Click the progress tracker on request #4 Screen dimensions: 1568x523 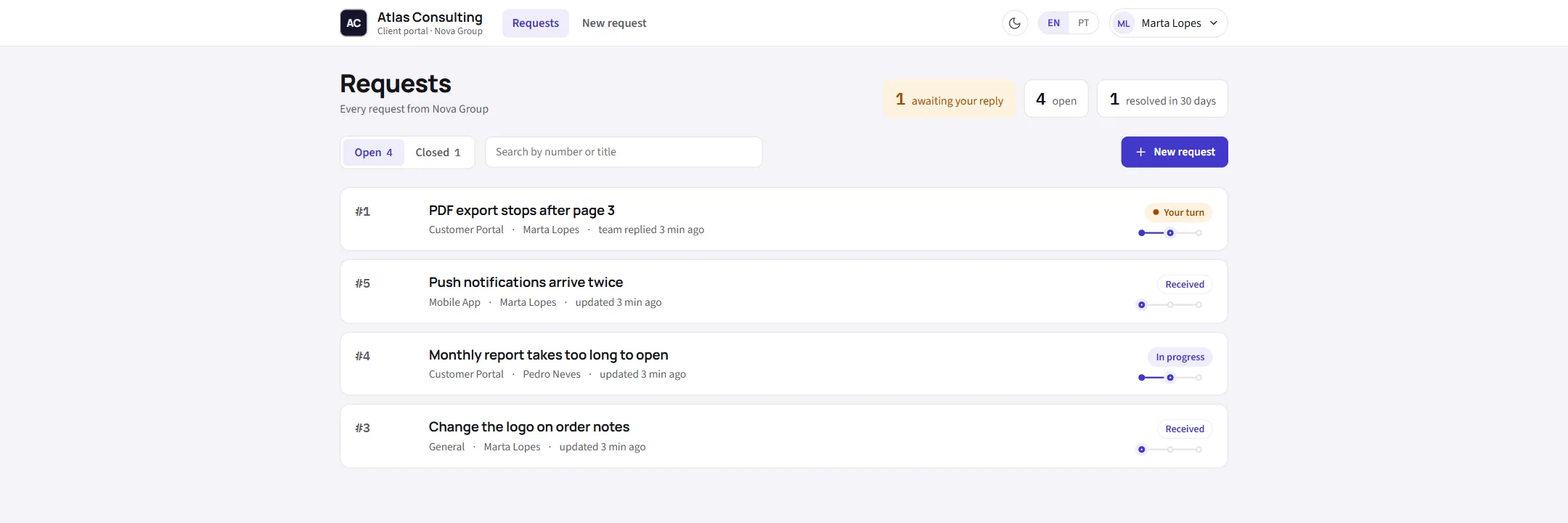pos(1170,378)
